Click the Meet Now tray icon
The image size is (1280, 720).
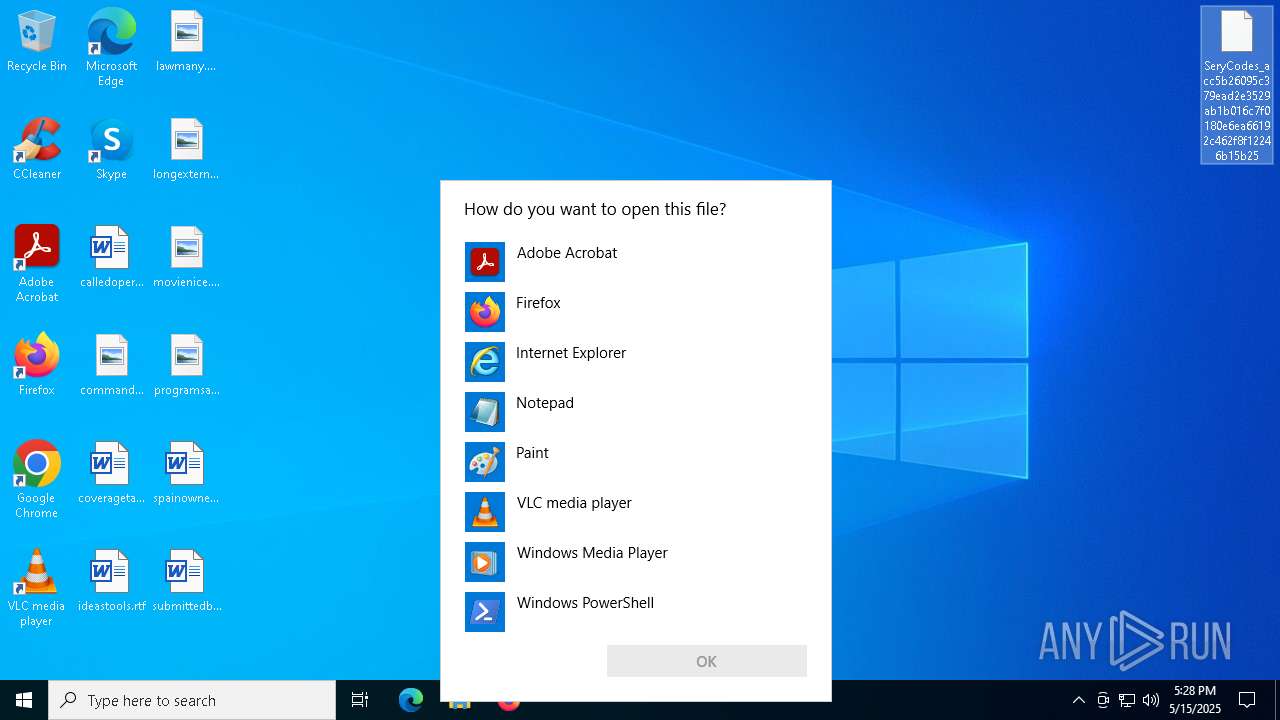tap(1103, 700)
